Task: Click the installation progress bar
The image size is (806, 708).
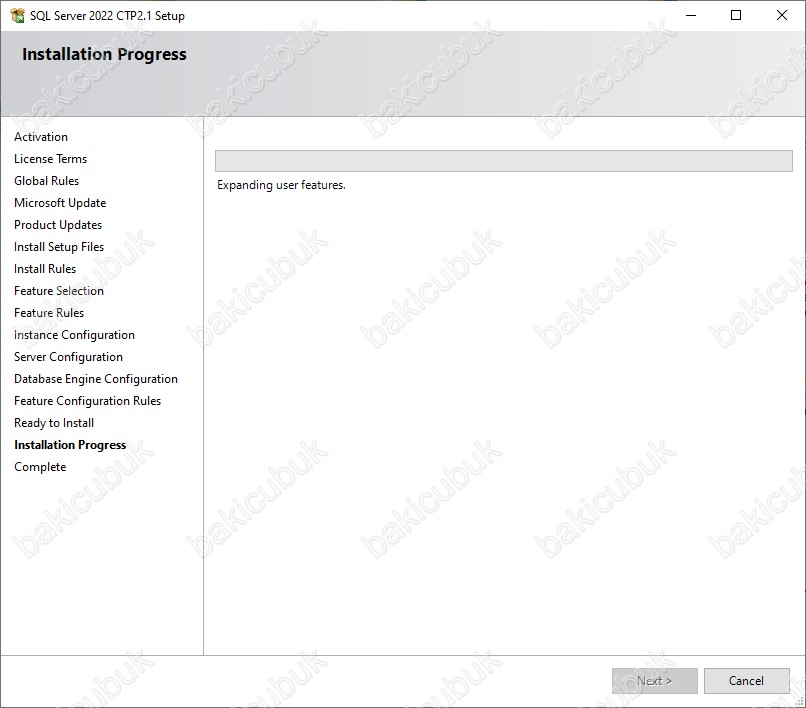Action: [504, 161]
